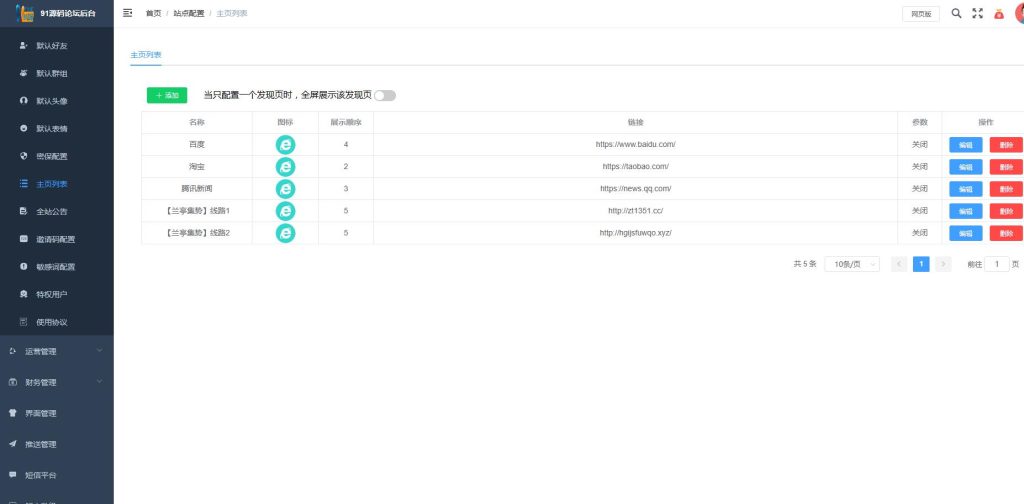Click the icon in 【兰亭集势】线路2 row
The width and height of the screenshot is (1024, 504).
285,233
